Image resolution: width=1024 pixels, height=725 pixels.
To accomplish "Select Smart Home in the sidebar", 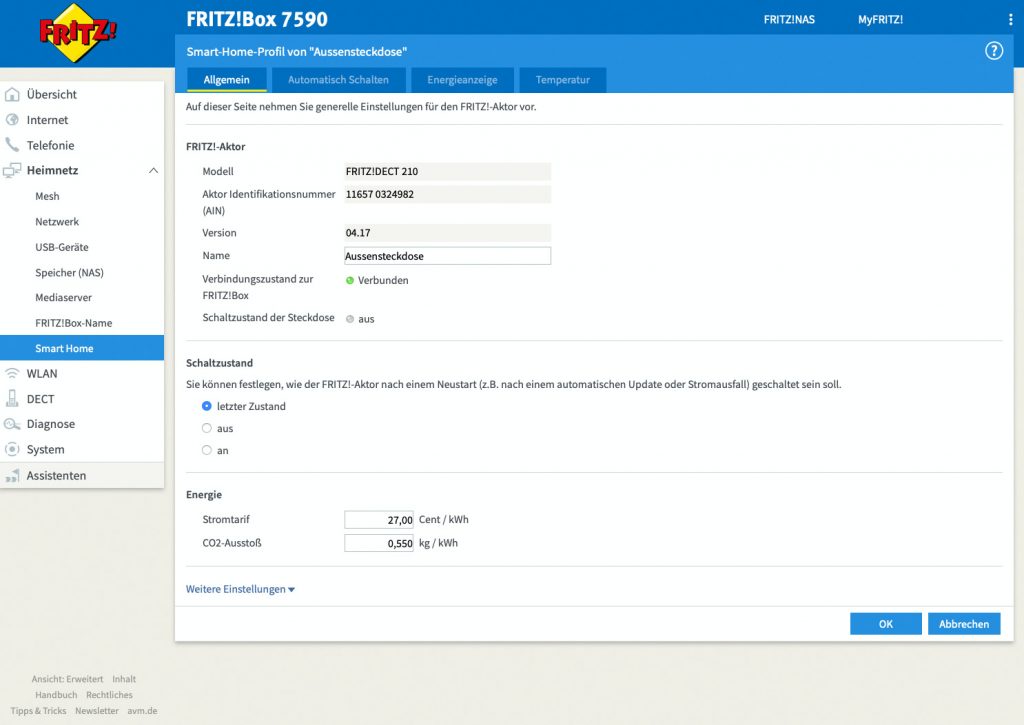I will tap(82, 348).
